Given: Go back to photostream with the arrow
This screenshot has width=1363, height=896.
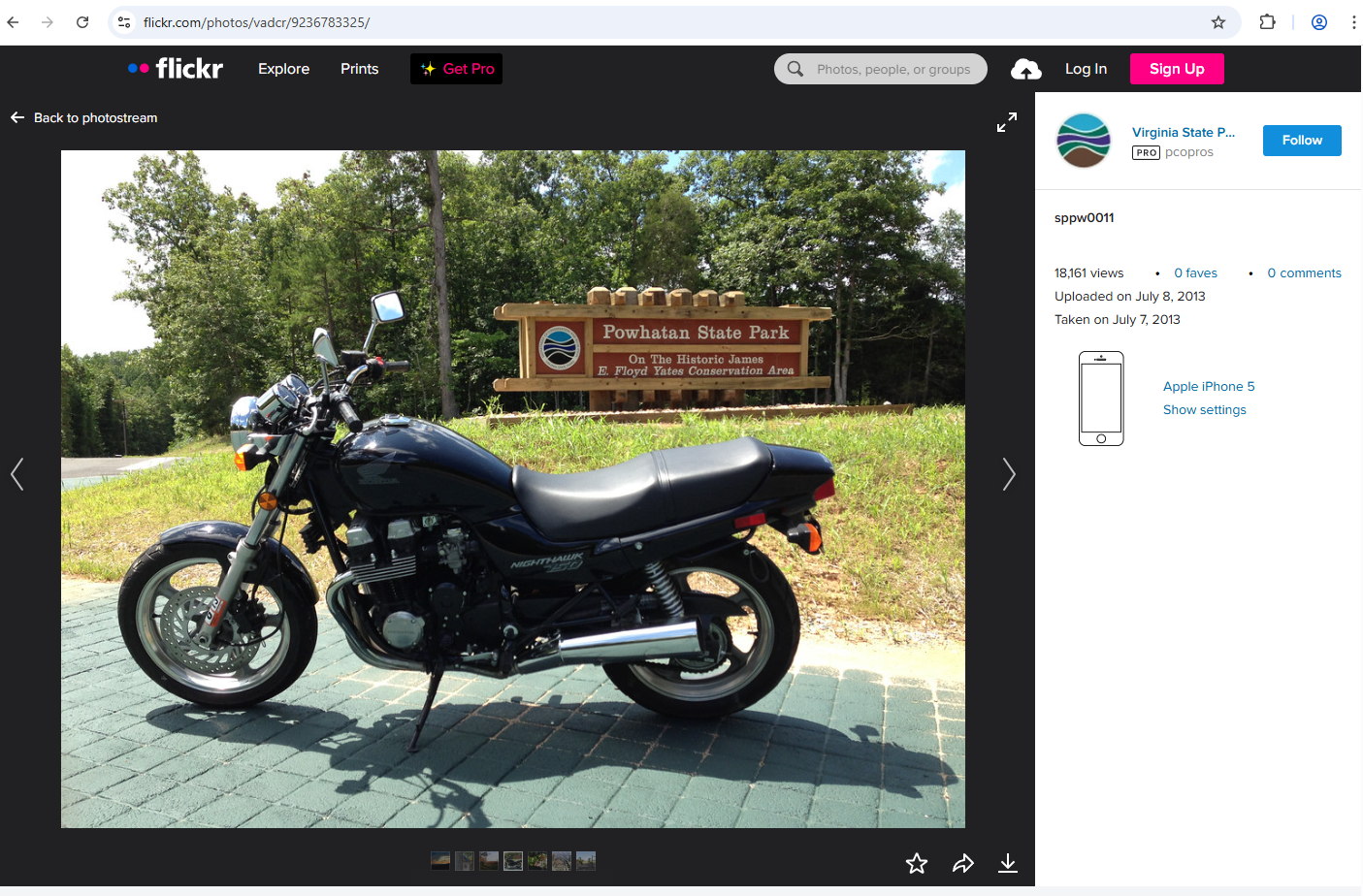Looking at the screenshot, I should (16, 117).
